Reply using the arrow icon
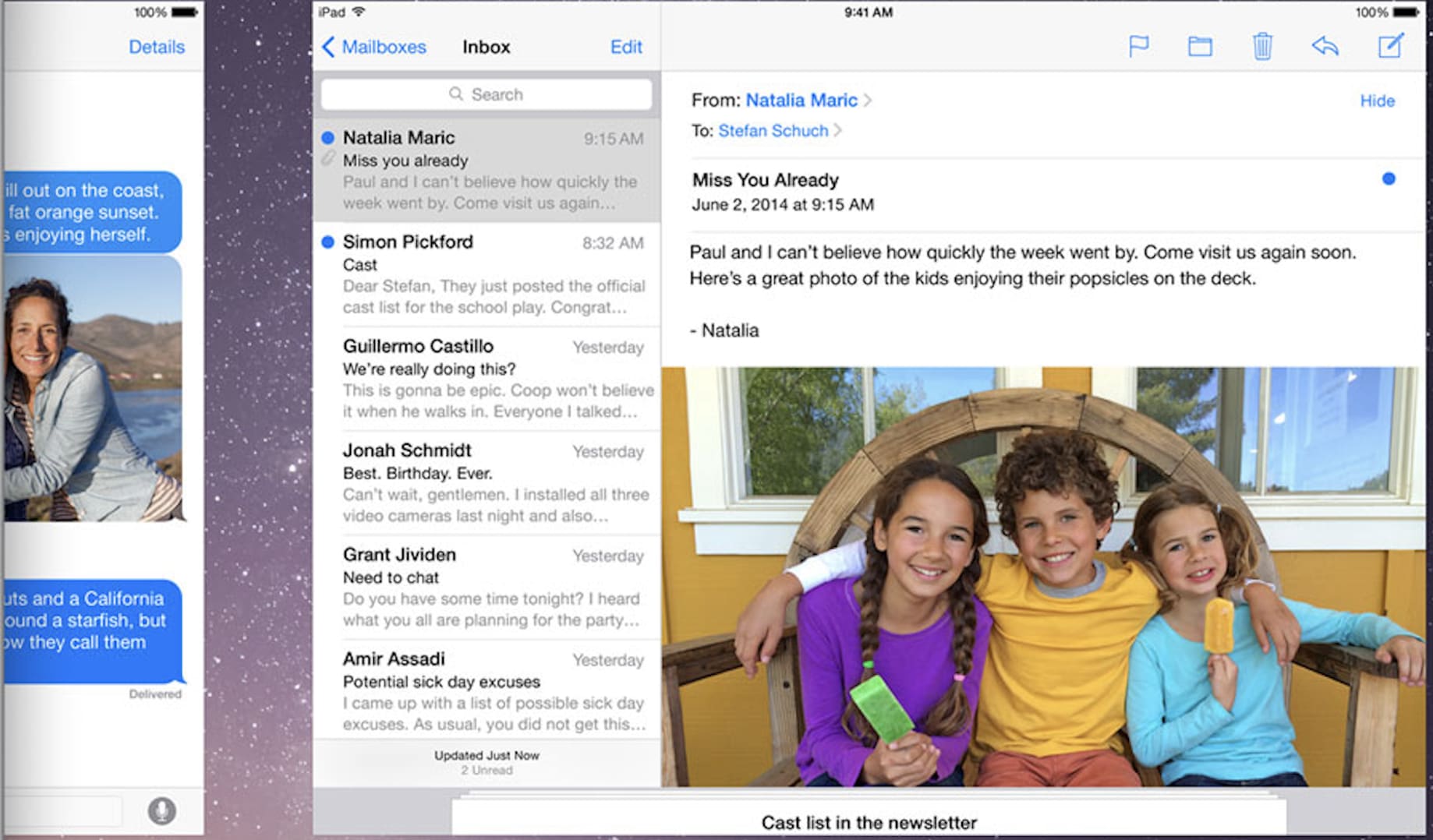 [1325, 46]
